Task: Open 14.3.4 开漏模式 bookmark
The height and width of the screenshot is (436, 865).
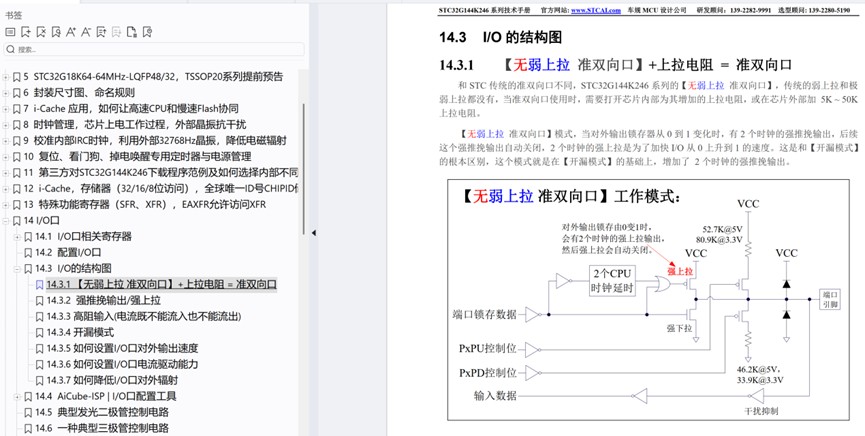Action: pyautogui.click(x=80, y=333)
